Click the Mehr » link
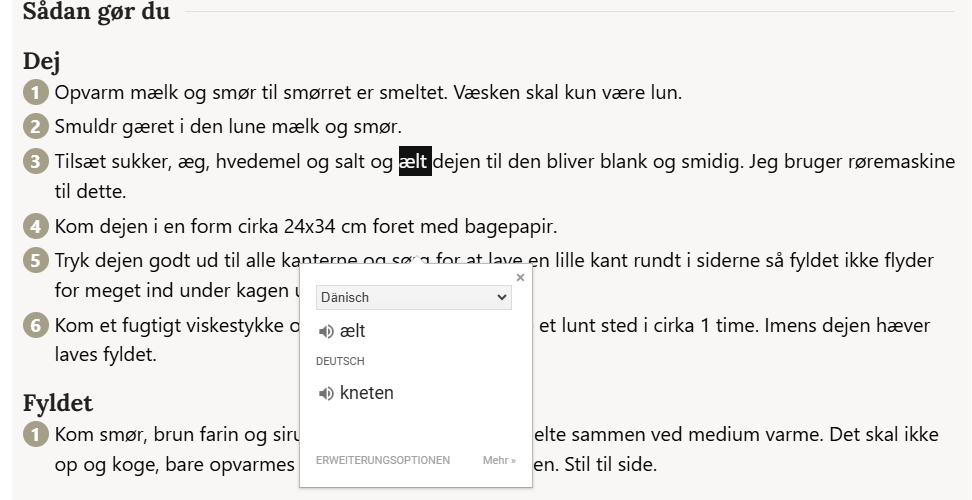Screen dimensions: 972x500 (x=500, y=460)
